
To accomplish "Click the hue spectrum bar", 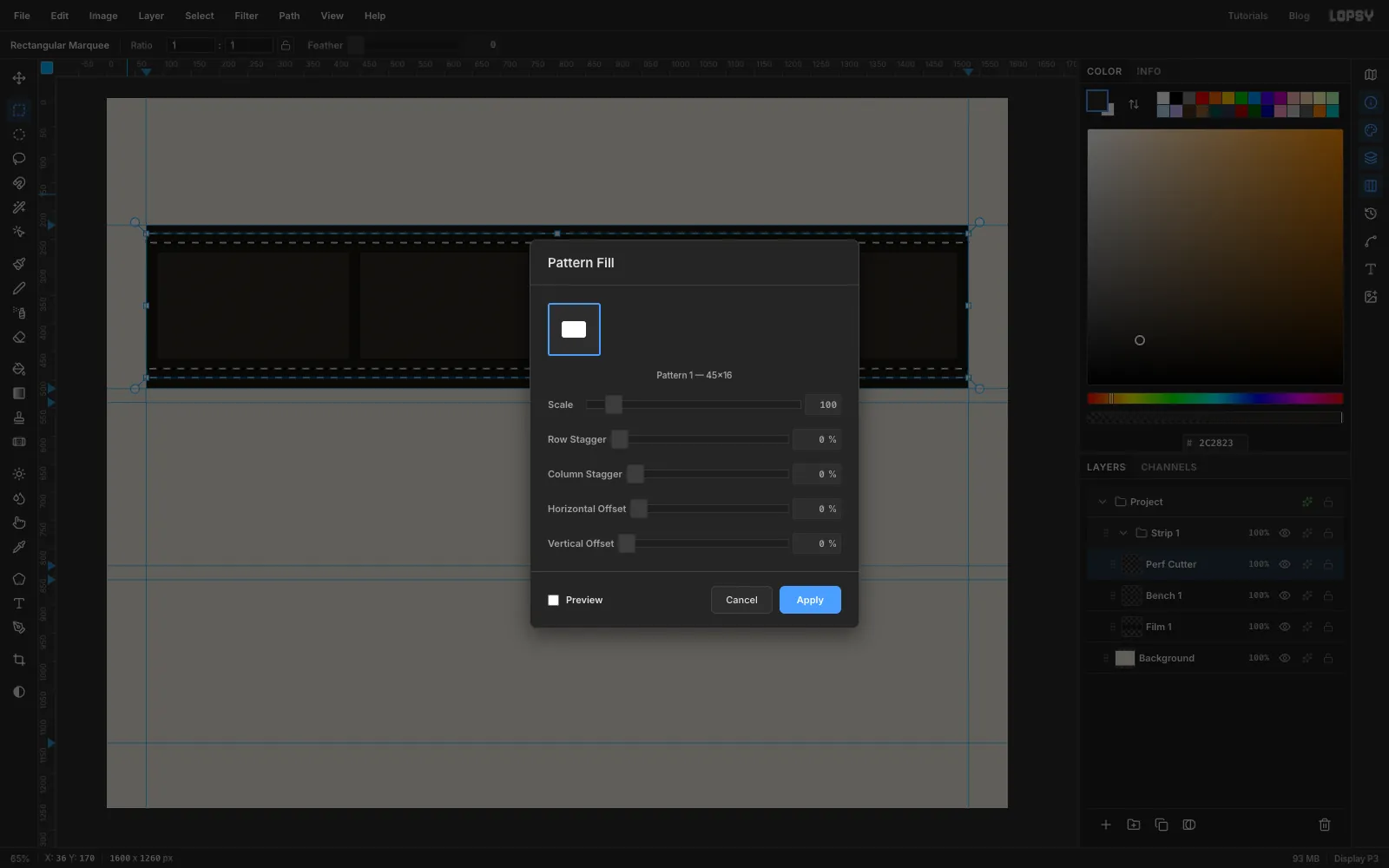I will coord(1215,398).
